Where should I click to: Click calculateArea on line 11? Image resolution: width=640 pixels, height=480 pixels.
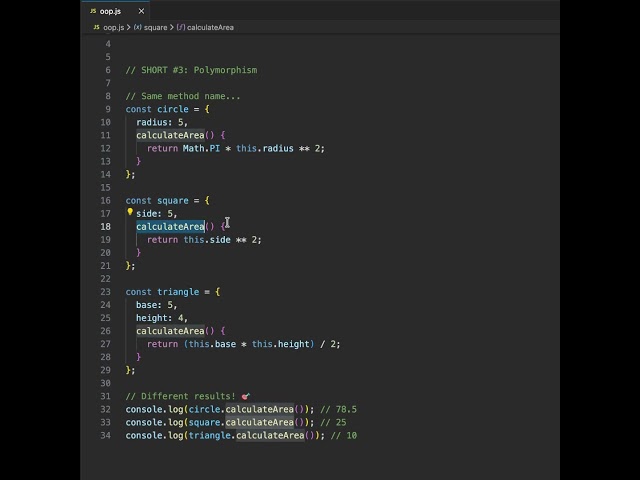[170, 135]
